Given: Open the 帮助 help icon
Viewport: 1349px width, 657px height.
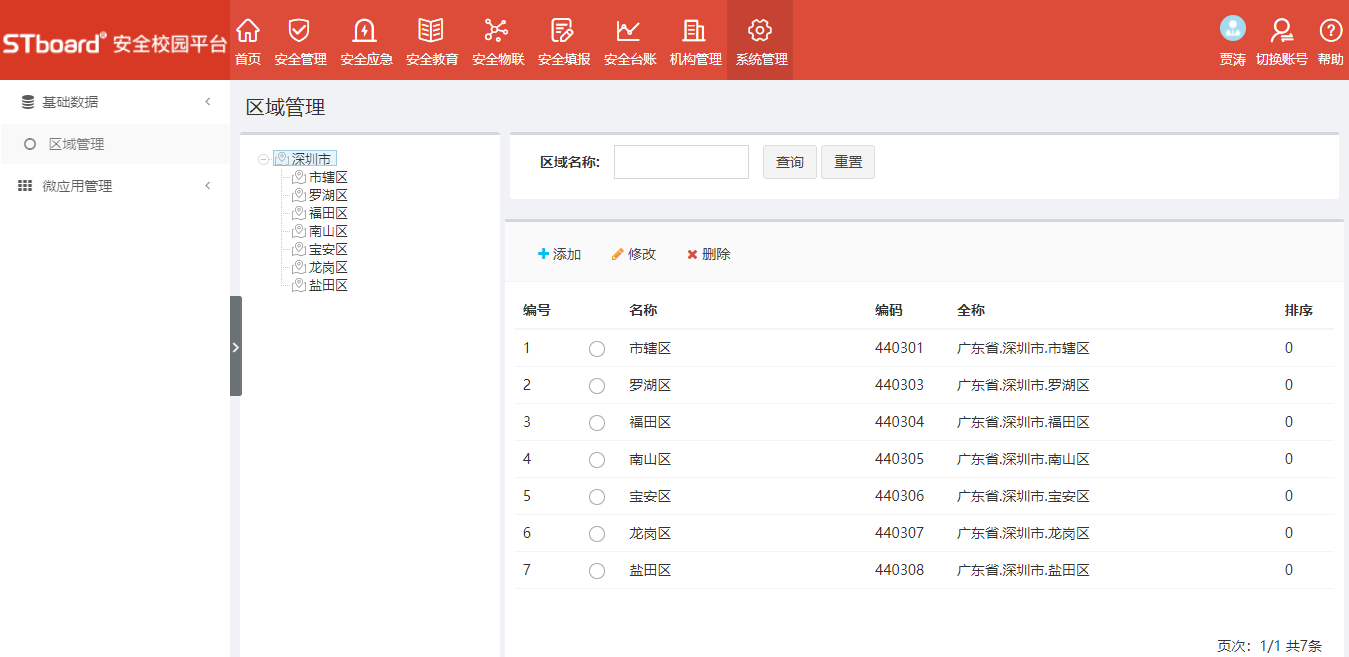Looking at the screenshot, I should click(x=1330, y=30).
